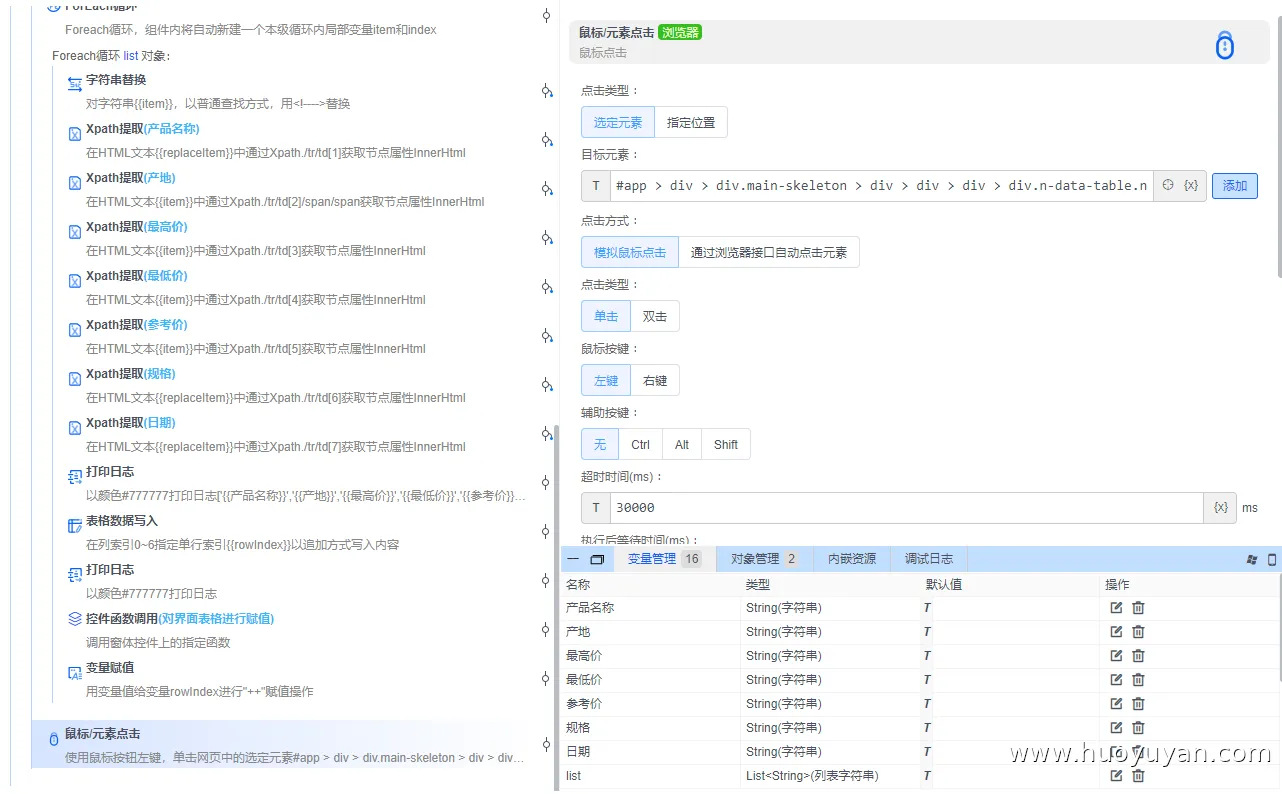Click the Xpath提取(最高价) step icon
Screen dimensions: 1282x794
pos(75,232)
